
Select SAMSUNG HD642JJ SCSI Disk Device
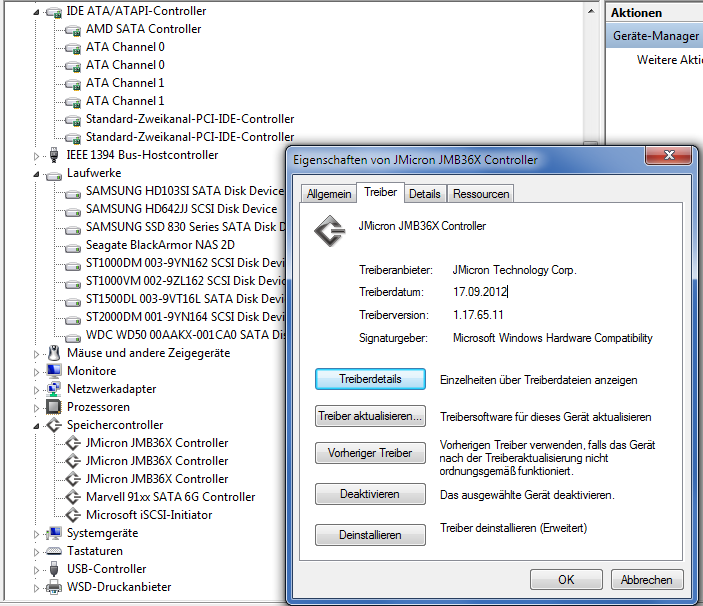tap(182, 209)
